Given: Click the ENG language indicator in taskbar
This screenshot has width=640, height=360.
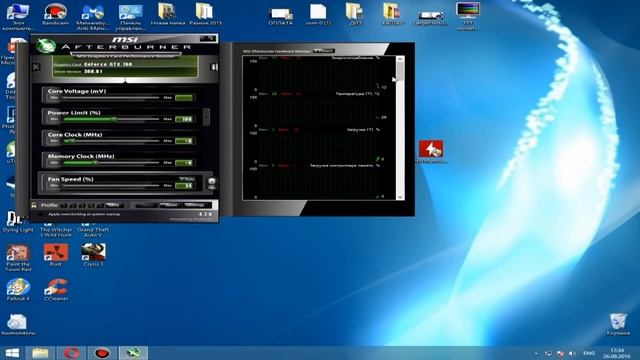Looking at the screenshot, I should (589, 353).
